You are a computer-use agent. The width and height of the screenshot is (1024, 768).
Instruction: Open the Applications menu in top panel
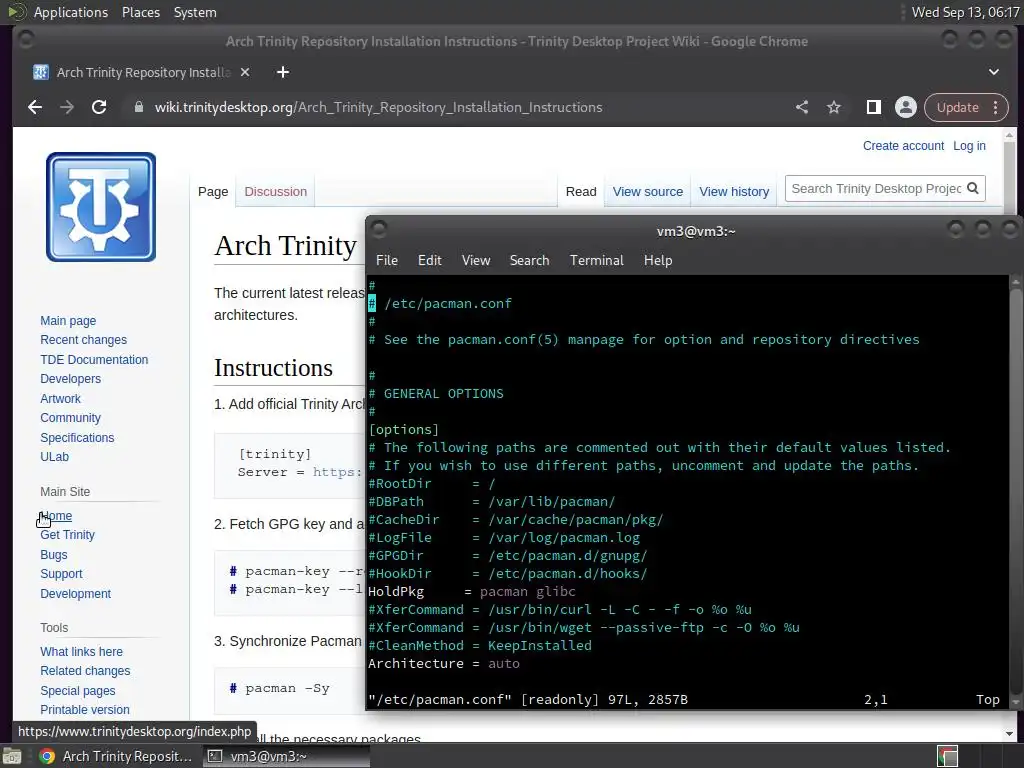click(71, 12)
